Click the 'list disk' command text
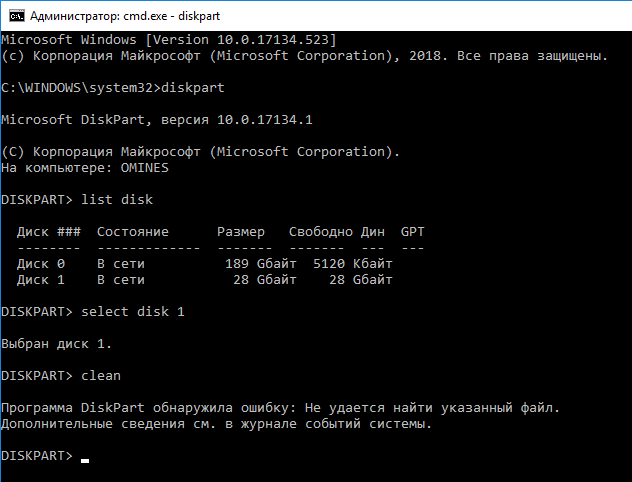Screen dimensions: 632x482 pos(117,199)
